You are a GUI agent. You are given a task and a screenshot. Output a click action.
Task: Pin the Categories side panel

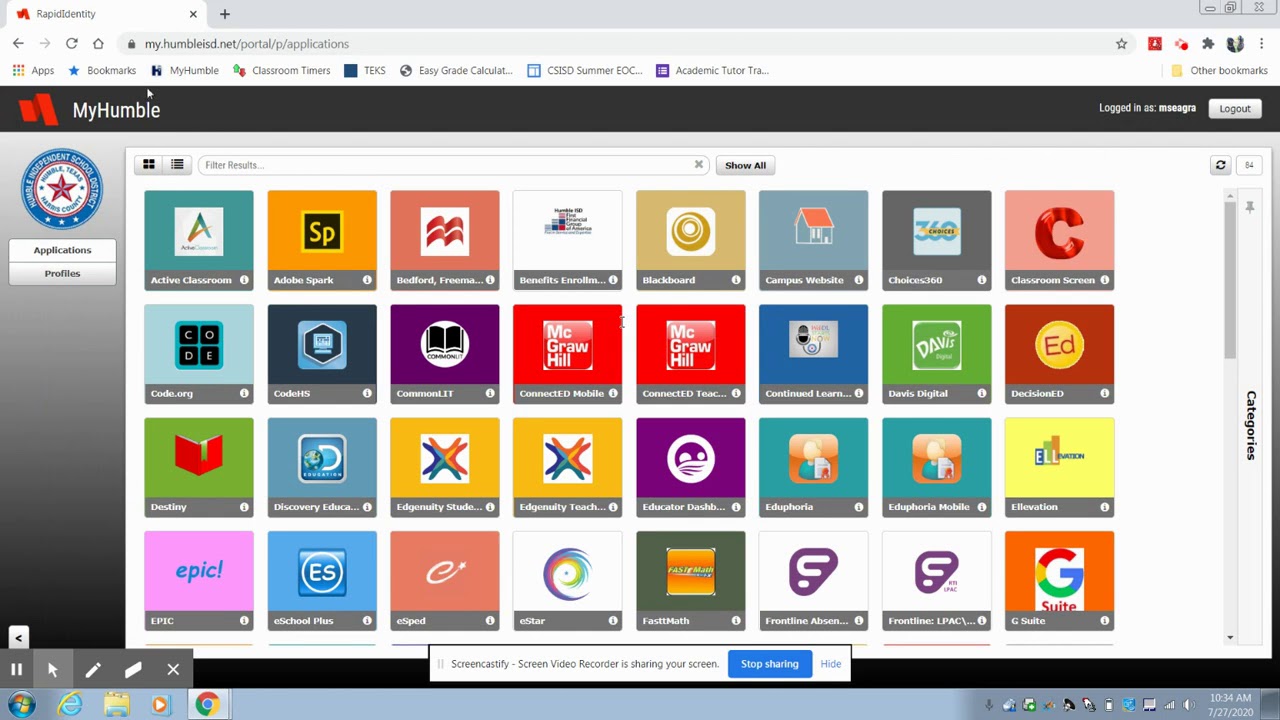point(1250,207)
